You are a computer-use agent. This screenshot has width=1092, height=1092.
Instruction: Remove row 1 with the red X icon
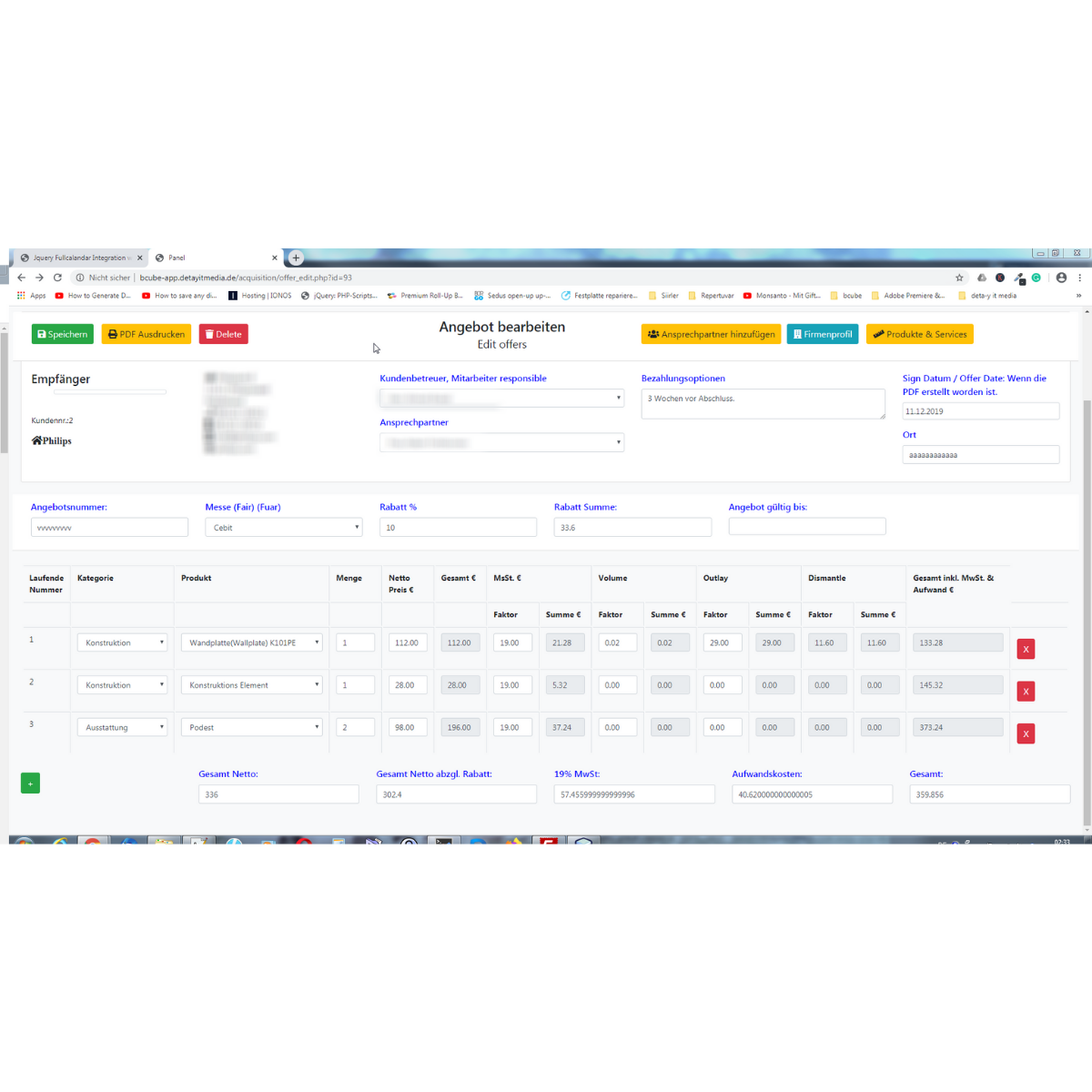1026,649
